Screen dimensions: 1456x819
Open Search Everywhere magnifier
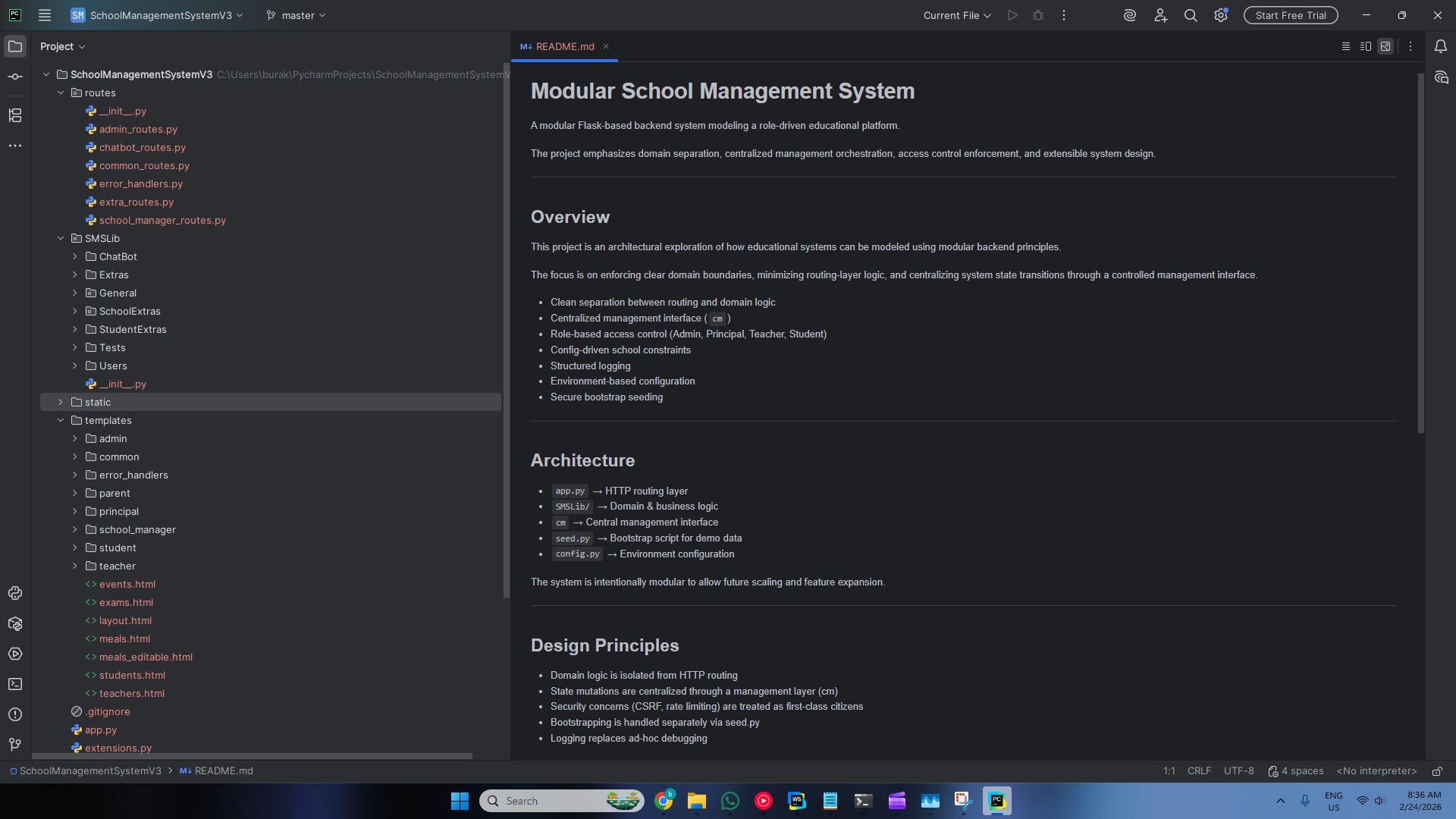tap(1191, 15)
